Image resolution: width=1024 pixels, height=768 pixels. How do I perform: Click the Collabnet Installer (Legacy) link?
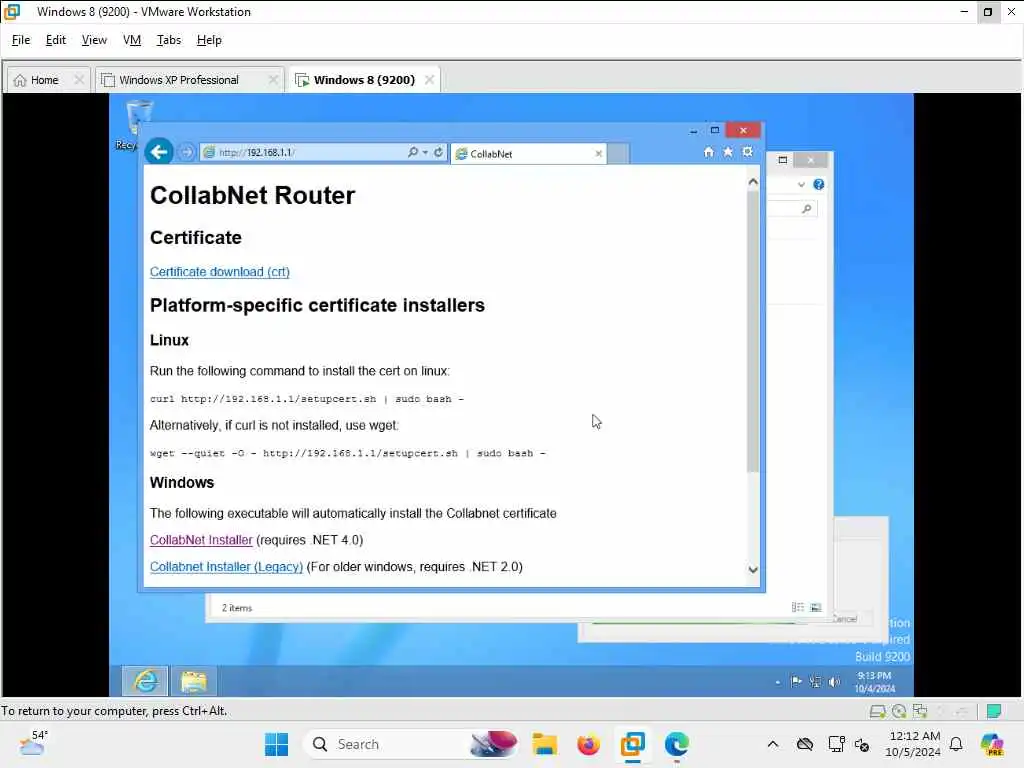tap(226, 567)
